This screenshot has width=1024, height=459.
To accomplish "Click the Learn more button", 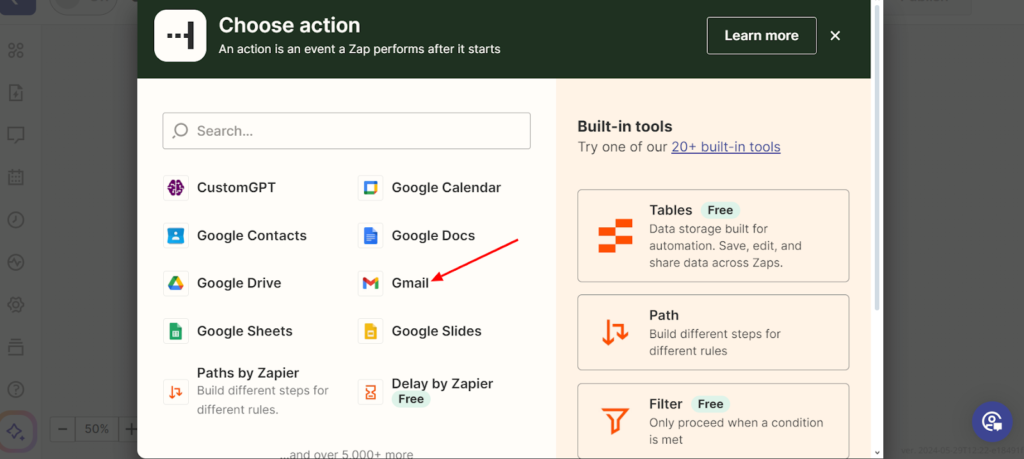I will click(761, 35).
